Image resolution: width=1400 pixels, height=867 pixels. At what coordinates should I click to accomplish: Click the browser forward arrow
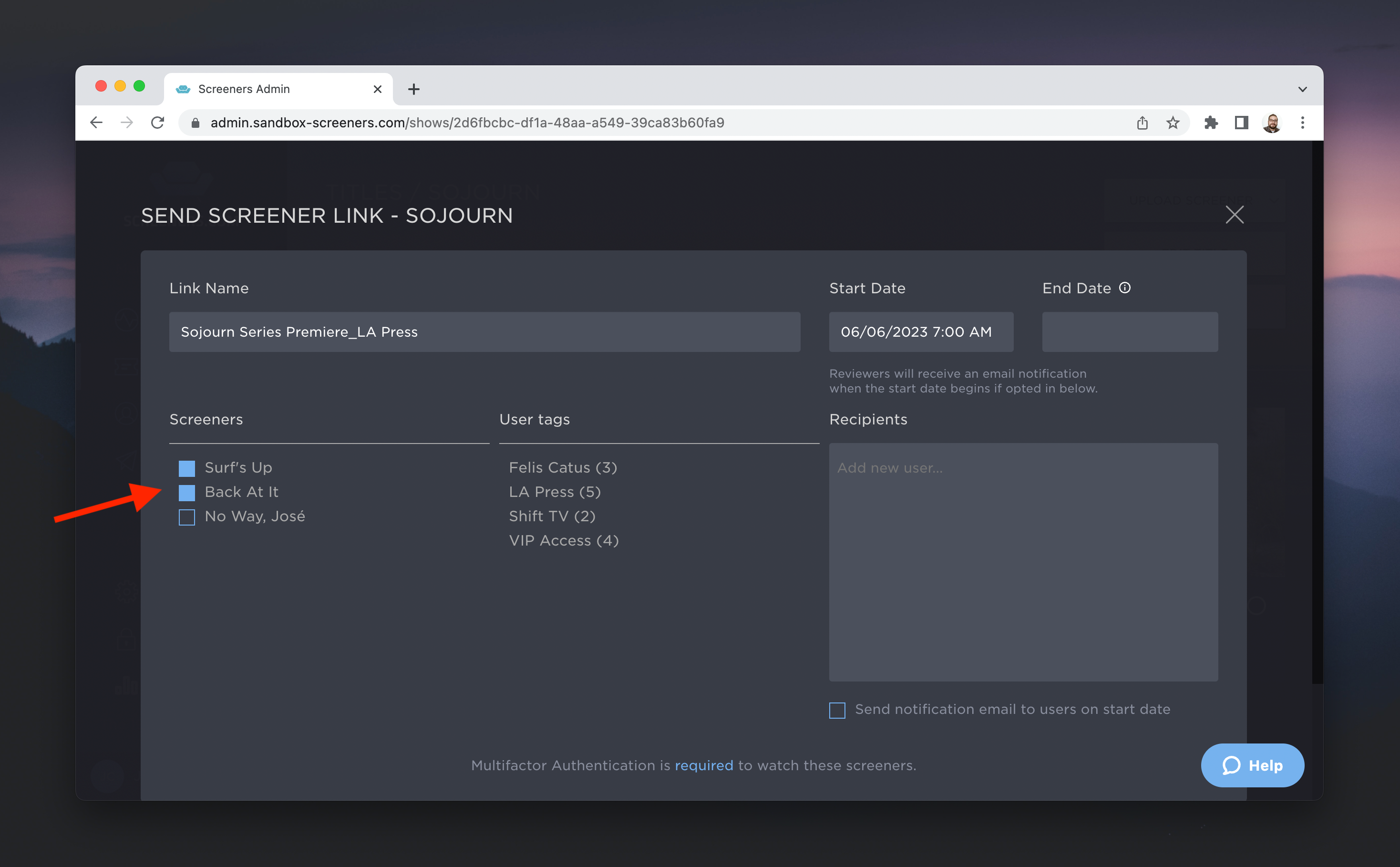click(127, 123)
